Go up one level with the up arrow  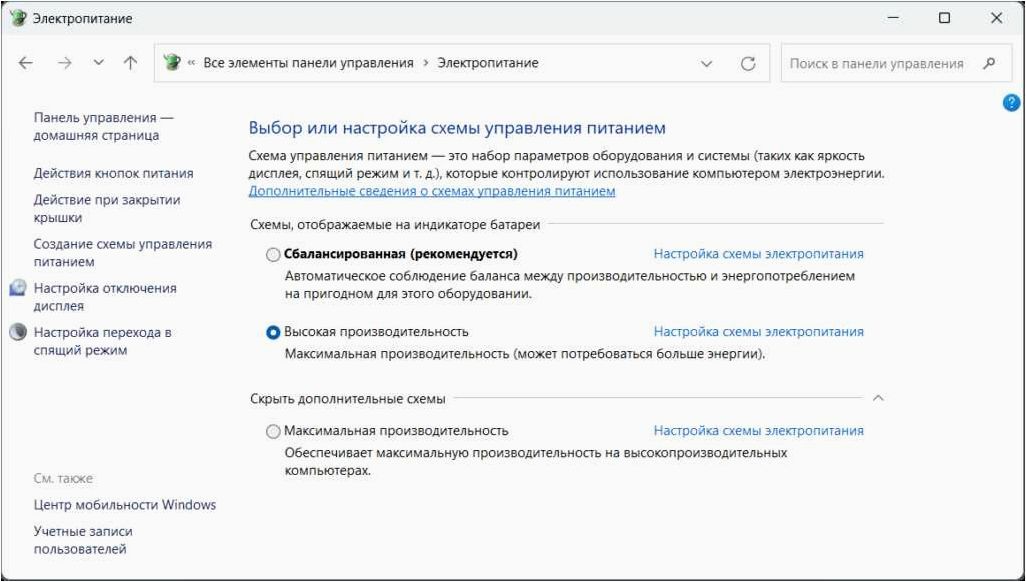coord(130,63)
